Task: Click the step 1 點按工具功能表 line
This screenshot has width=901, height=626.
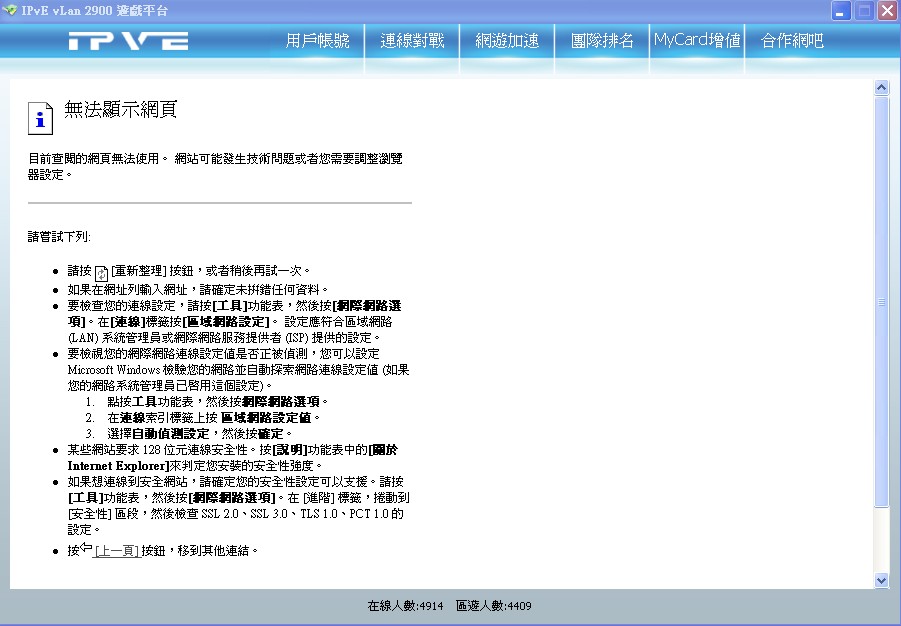Action: [x=218, y=401]
